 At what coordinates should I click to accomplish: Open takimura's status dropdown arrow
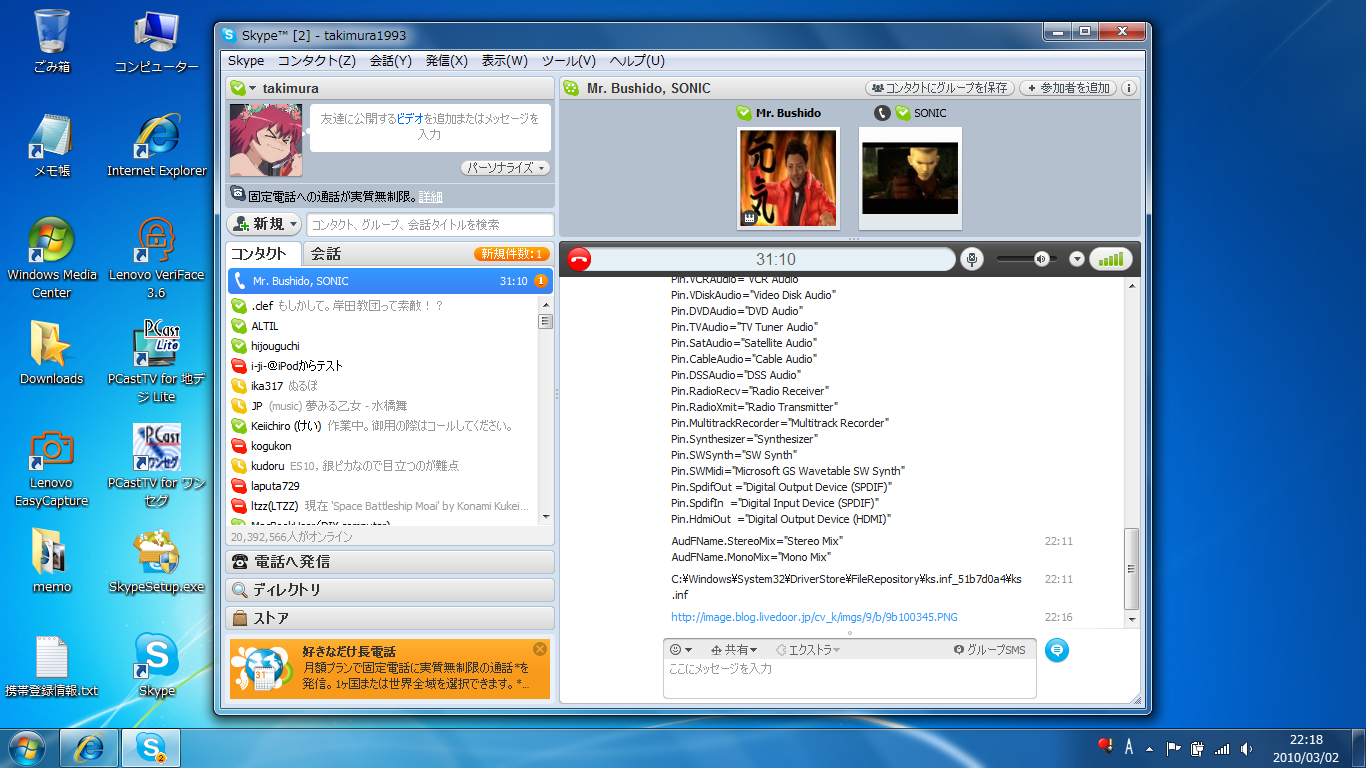tap(253, 89)
